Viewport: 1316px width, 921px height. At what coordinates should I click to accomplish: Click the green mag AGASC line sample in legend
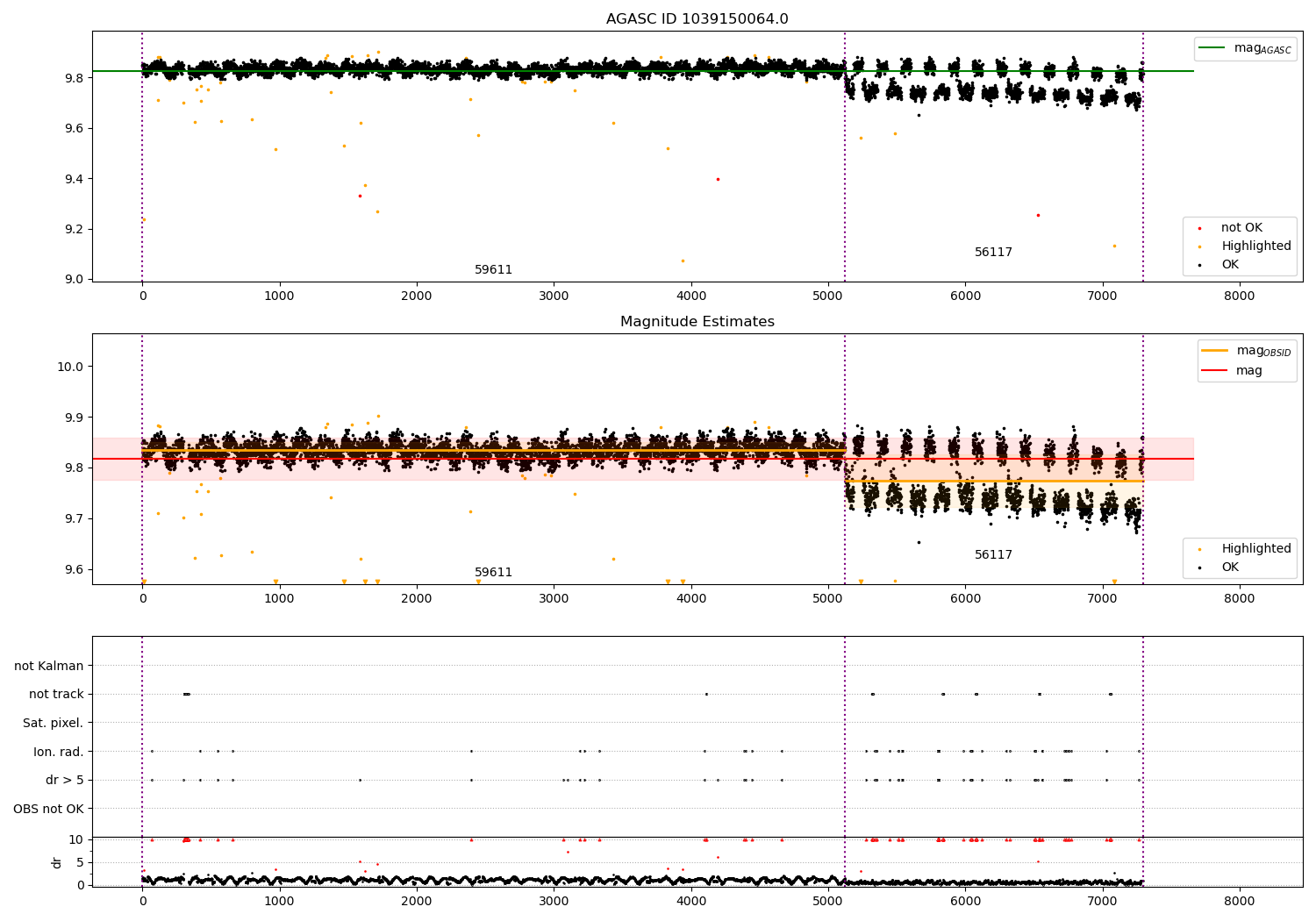(1212, 48)
